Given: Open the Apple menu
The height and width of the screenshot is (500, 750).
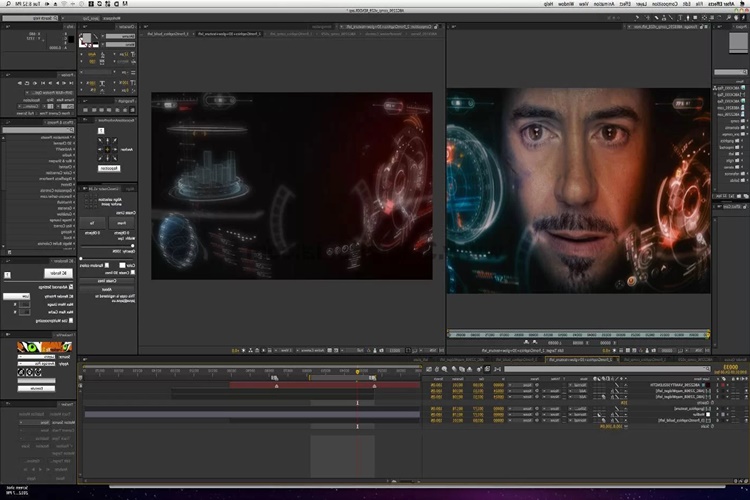Looking at the screenshot, I should click(742, 4).
